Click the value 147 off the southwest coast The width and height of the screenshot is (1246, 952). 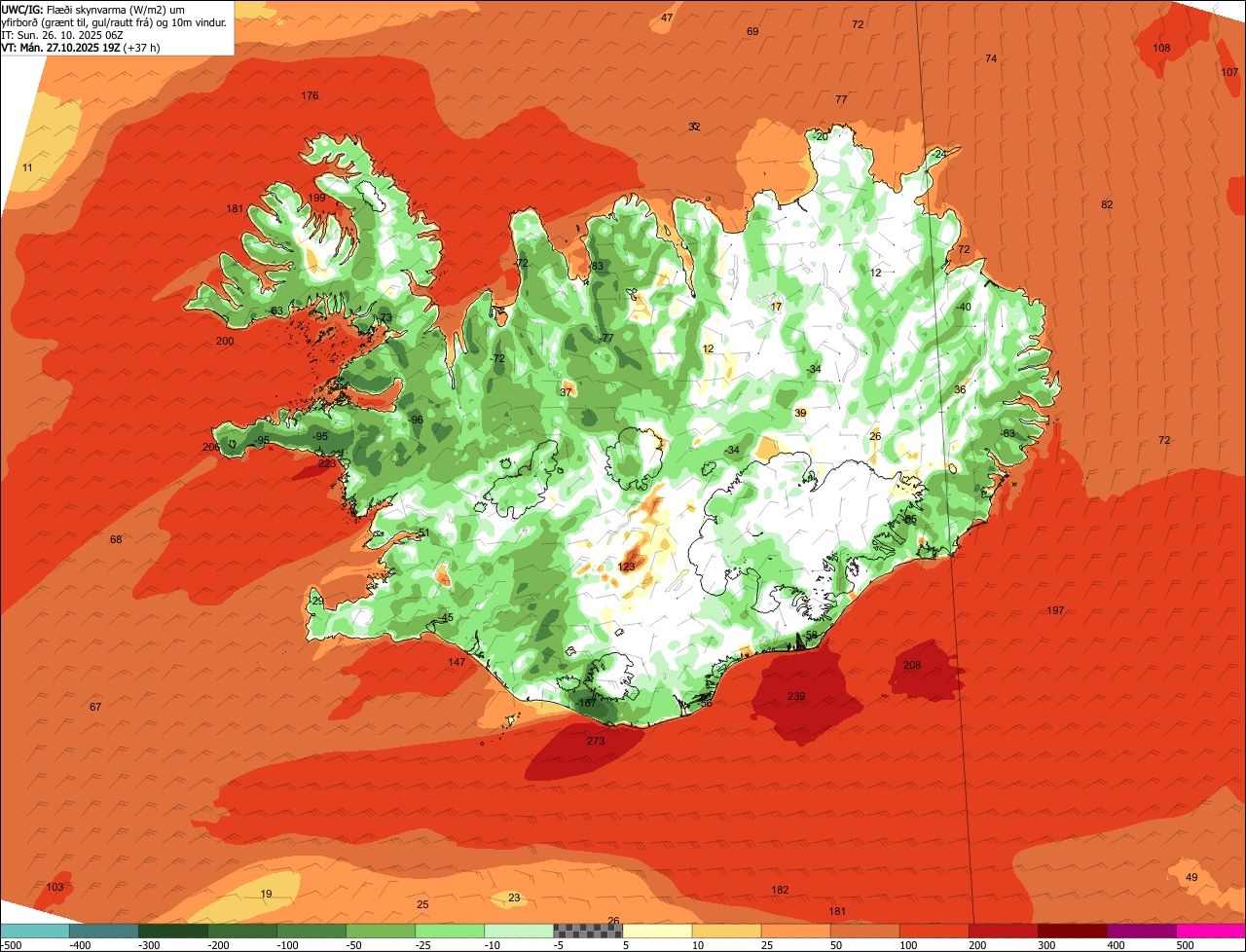[457, 662]
